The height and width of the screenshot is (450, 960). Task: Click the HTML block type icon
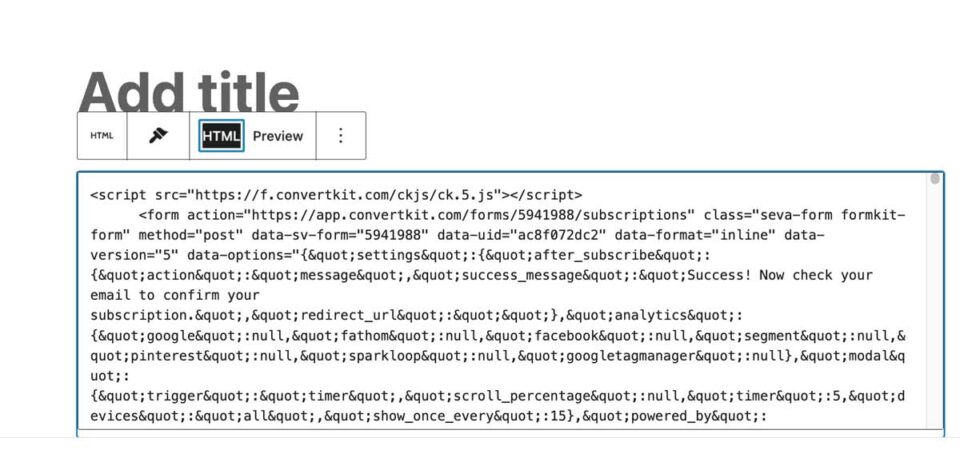click(x=102, y=136)
